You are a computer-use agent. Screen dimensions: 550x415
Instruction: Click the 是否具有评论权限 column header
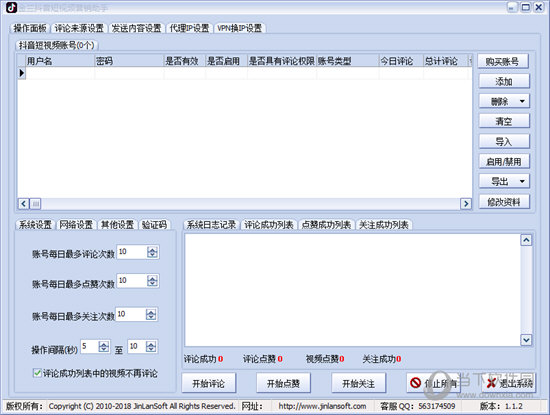tap(282, 61)
